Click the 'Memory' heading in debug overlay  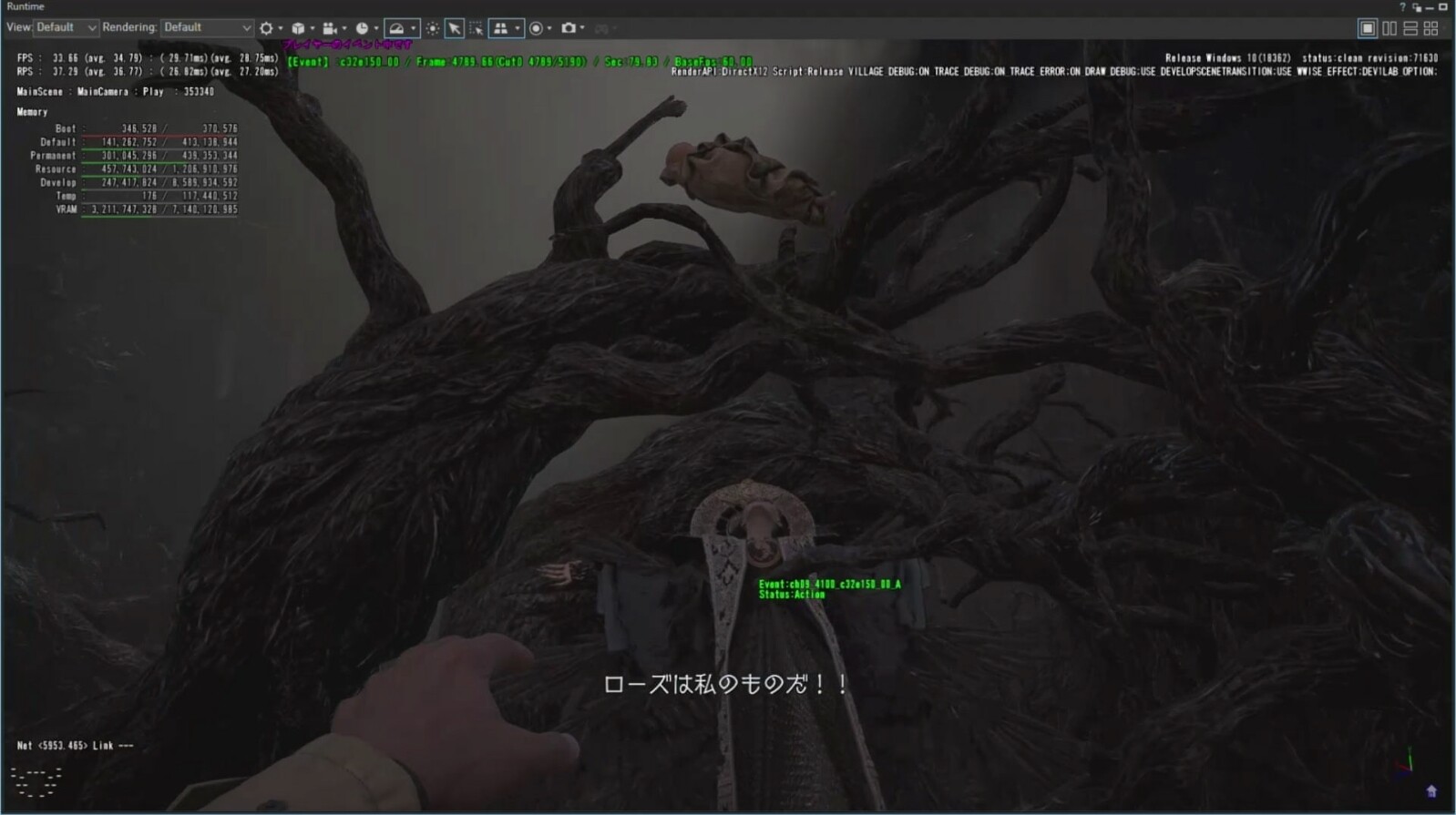pos(32,112)
